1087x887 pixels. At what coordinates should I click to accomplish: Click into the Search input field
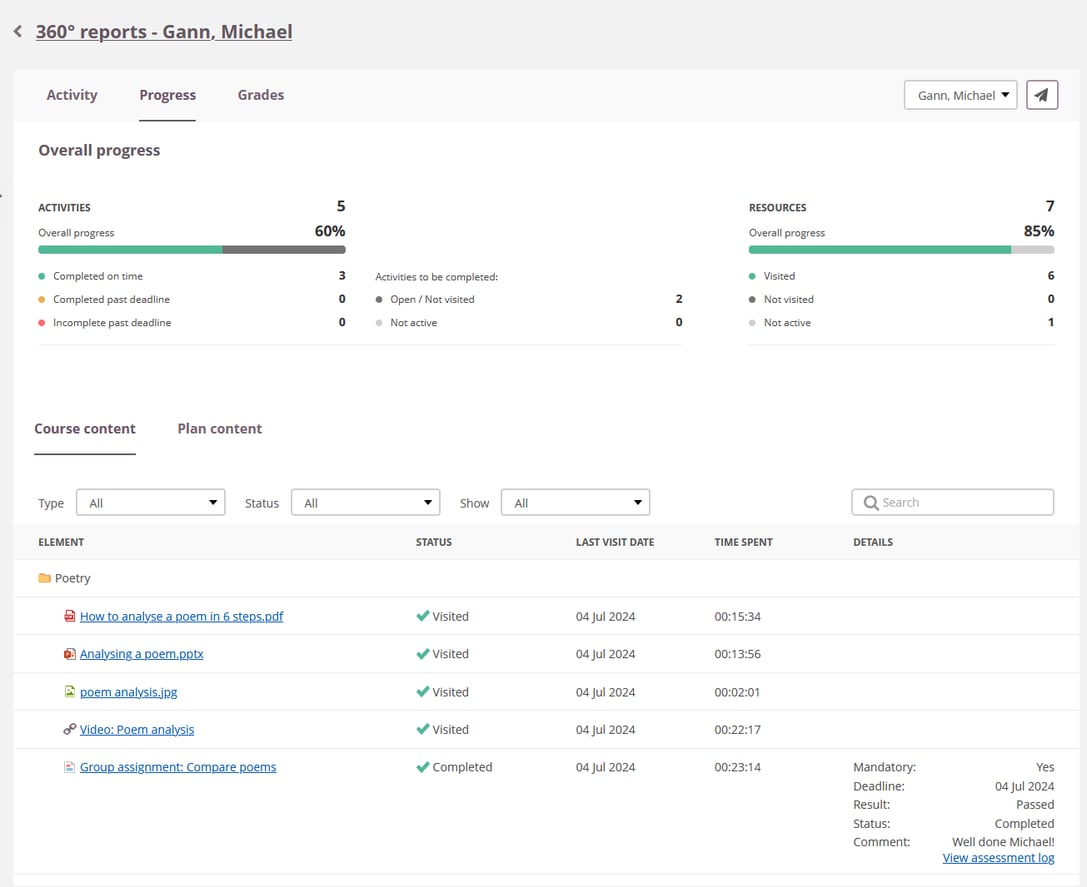coord(962,503)
